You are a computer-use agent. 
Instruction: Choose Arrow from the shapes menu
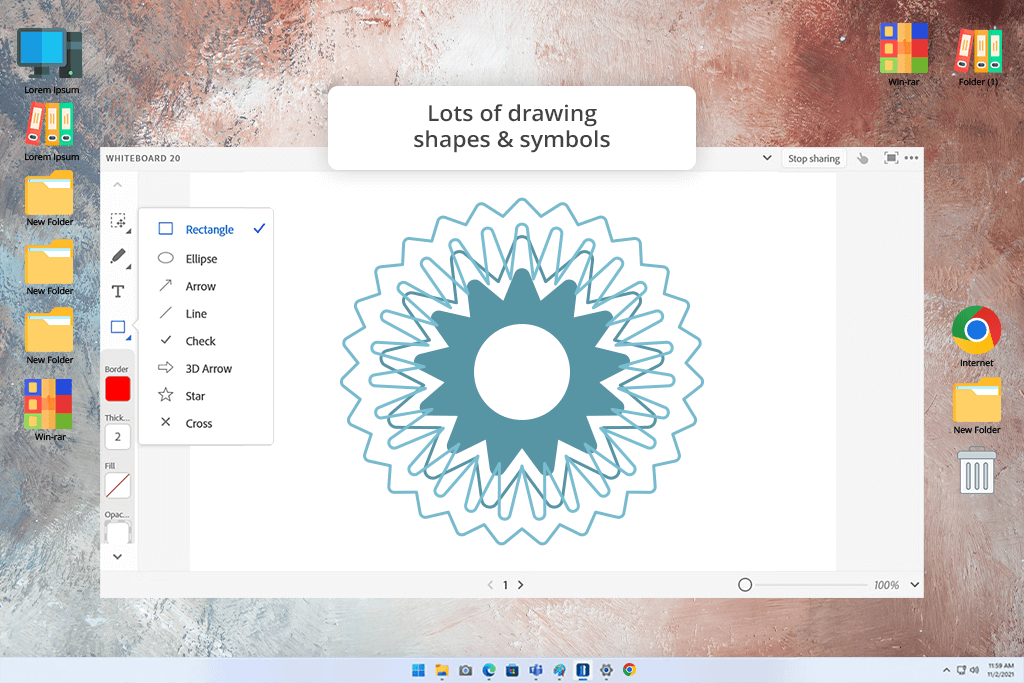[206, 286]
